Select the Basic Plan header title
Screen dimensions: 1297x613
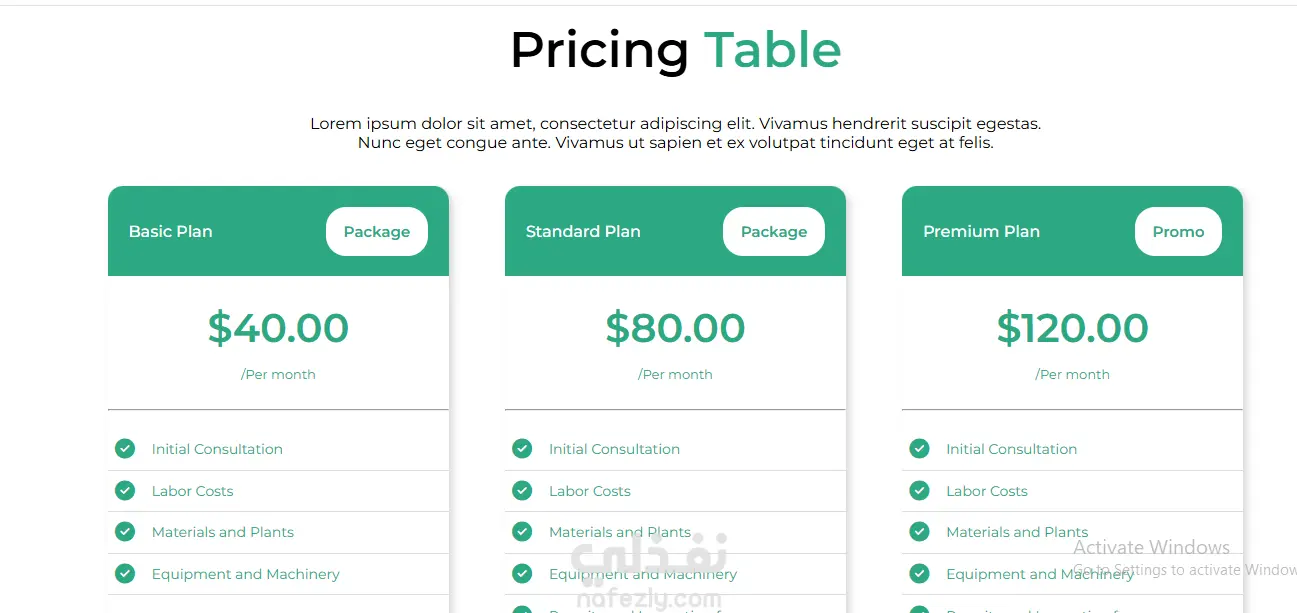(x=171, y=232)
